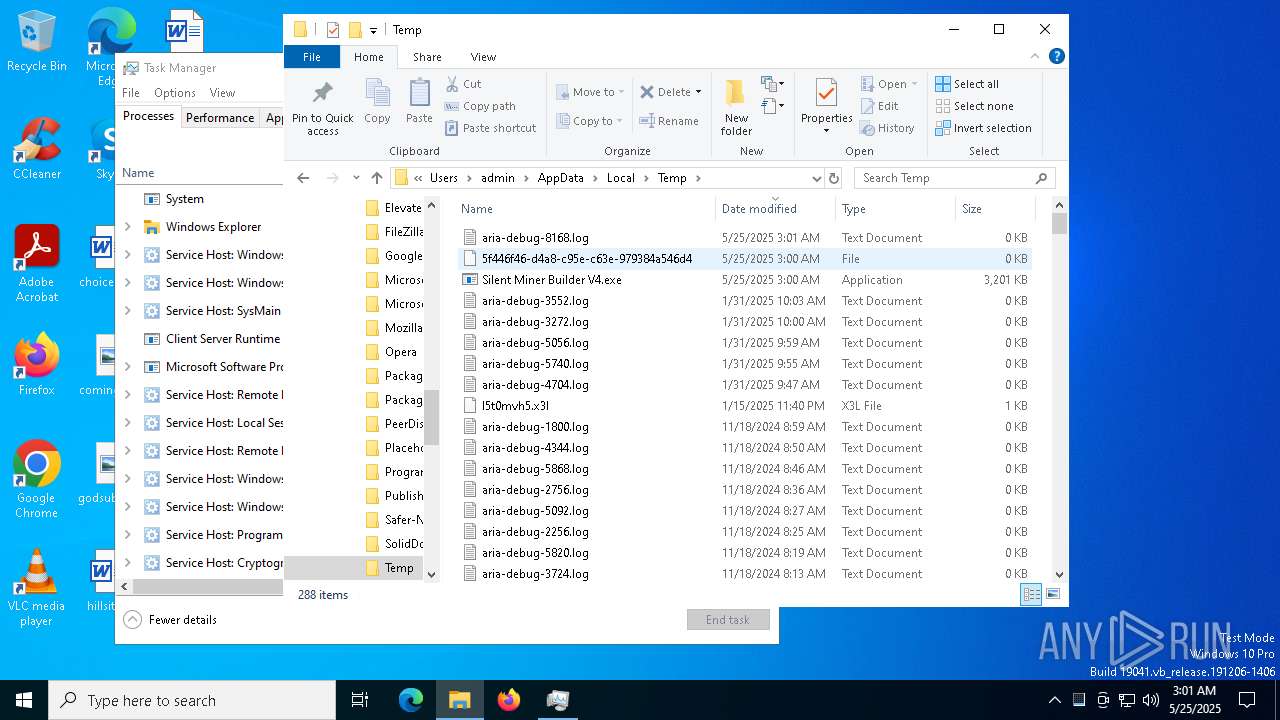Click Pin to Quick access icon

coord(322,108)
